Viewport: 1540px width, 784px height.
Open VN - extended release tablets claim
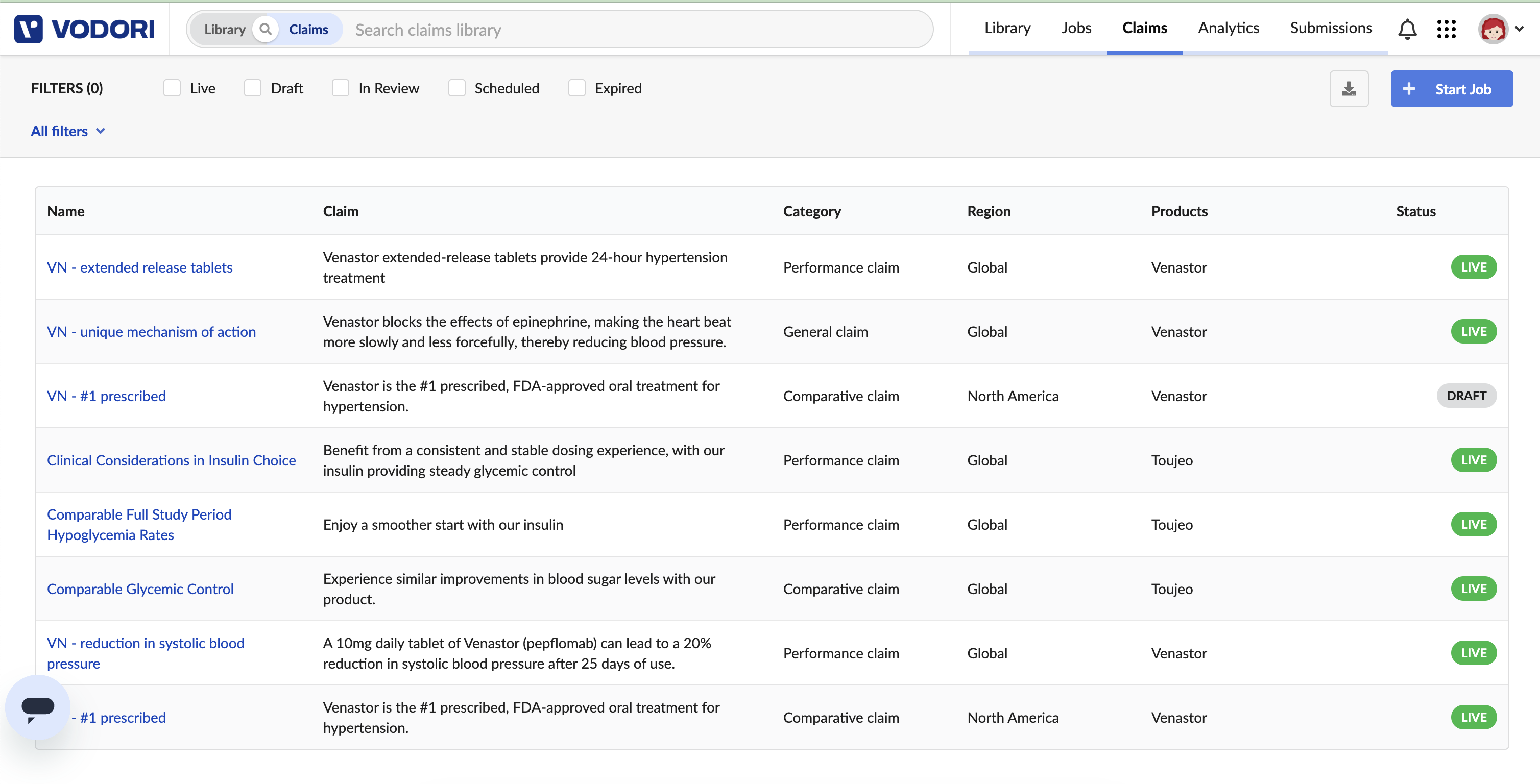[140, 267]
